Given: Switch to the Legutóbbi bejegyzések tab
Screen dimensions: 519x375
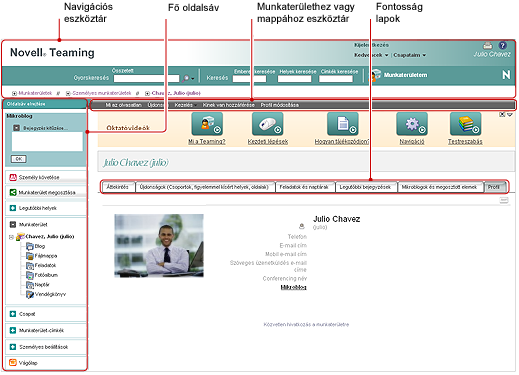Looking at the screenshot, I should pyautogui.click(x=365, y=187).
